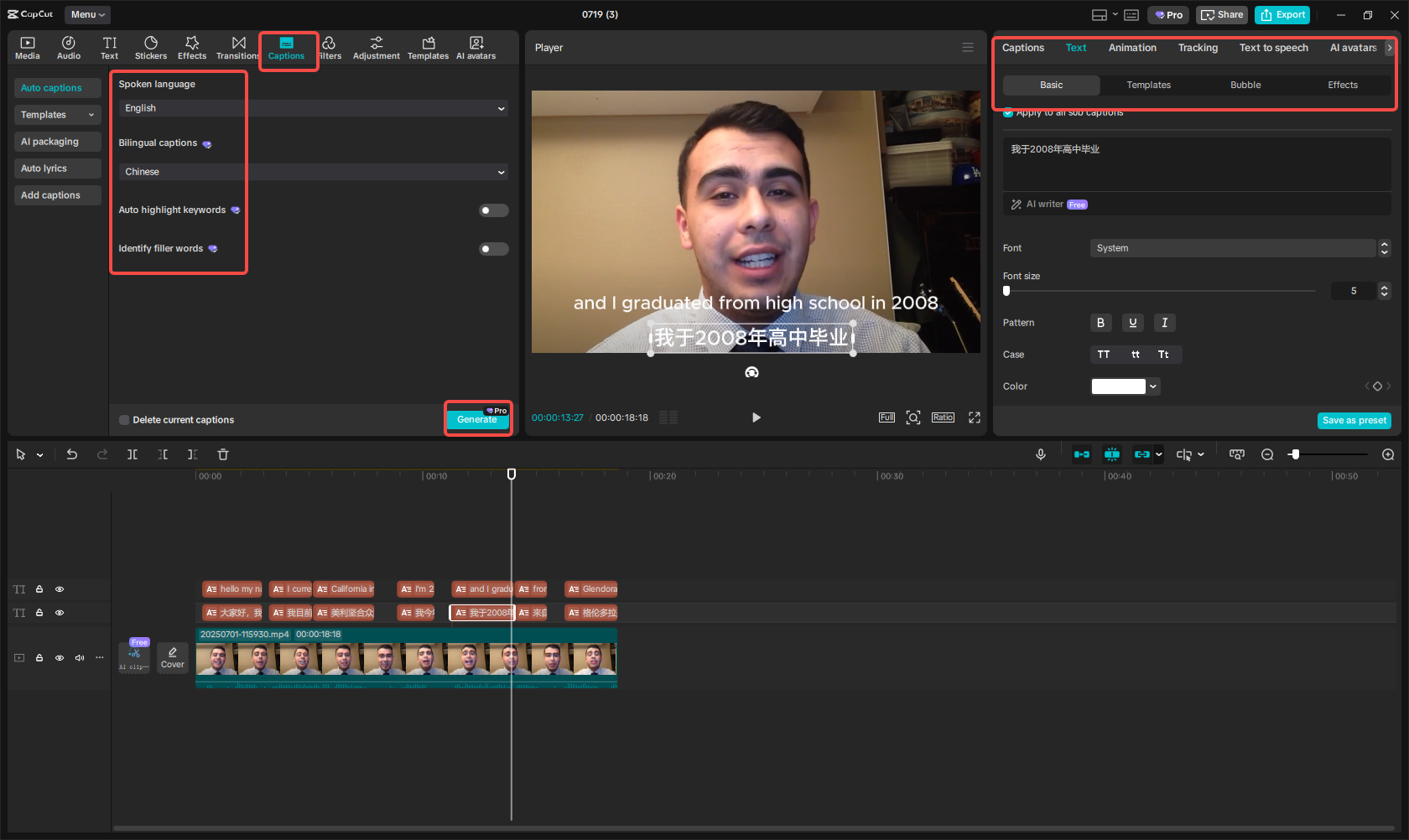This screenshot has width=1409, height=840.
Task: Uncheck Apply to all sub captions checkbox
Action: tap(1008, 112)
